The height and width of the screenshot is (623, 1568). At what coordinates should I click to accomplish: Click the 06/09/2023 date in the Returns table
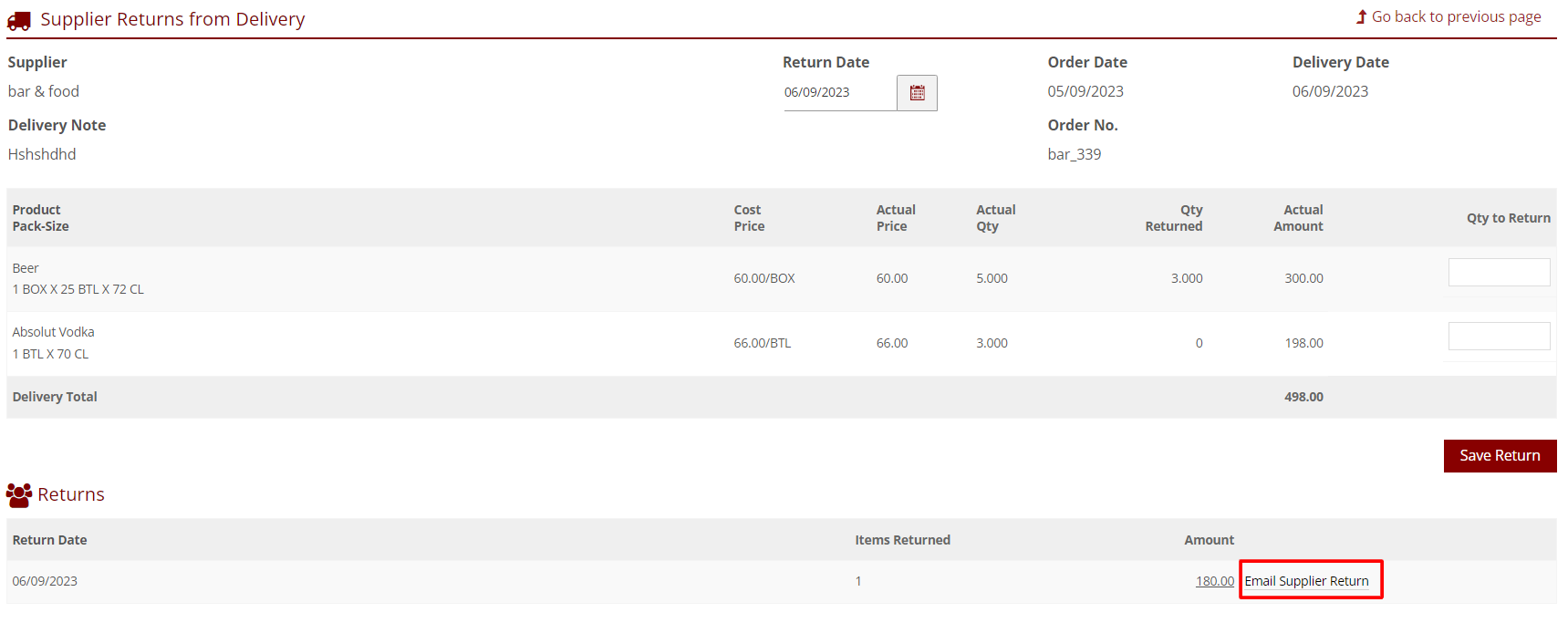click(45, 581)
